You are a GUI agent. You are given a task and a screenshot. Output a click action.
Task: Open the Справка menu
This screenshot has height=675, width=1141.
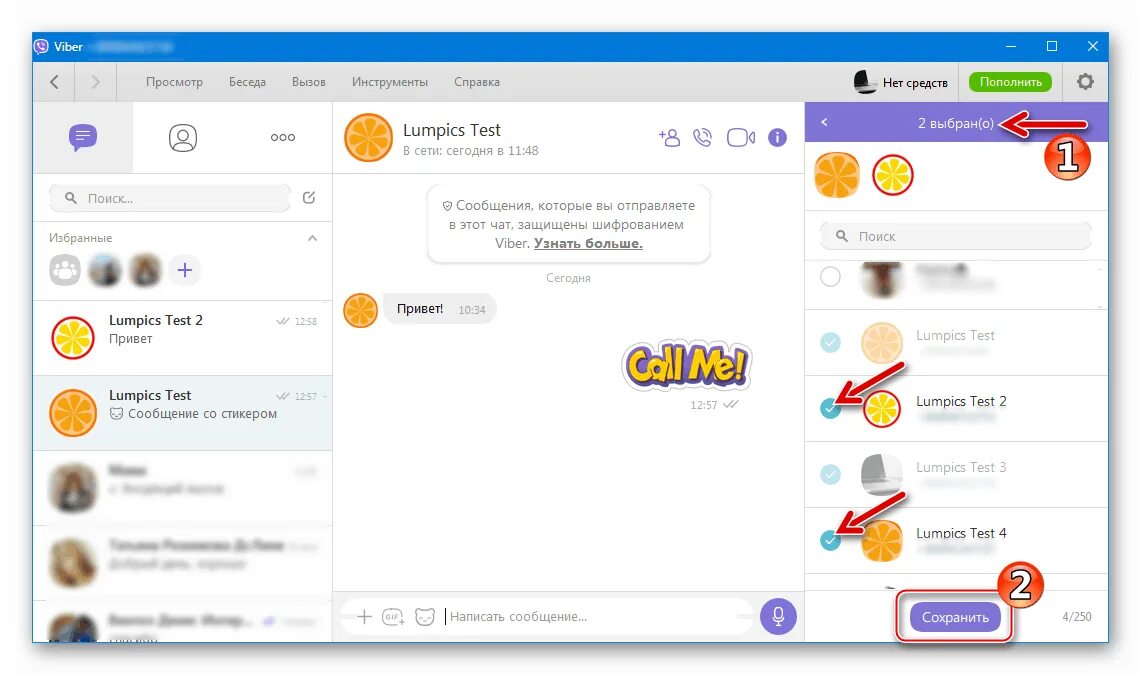tap(477, 82)
